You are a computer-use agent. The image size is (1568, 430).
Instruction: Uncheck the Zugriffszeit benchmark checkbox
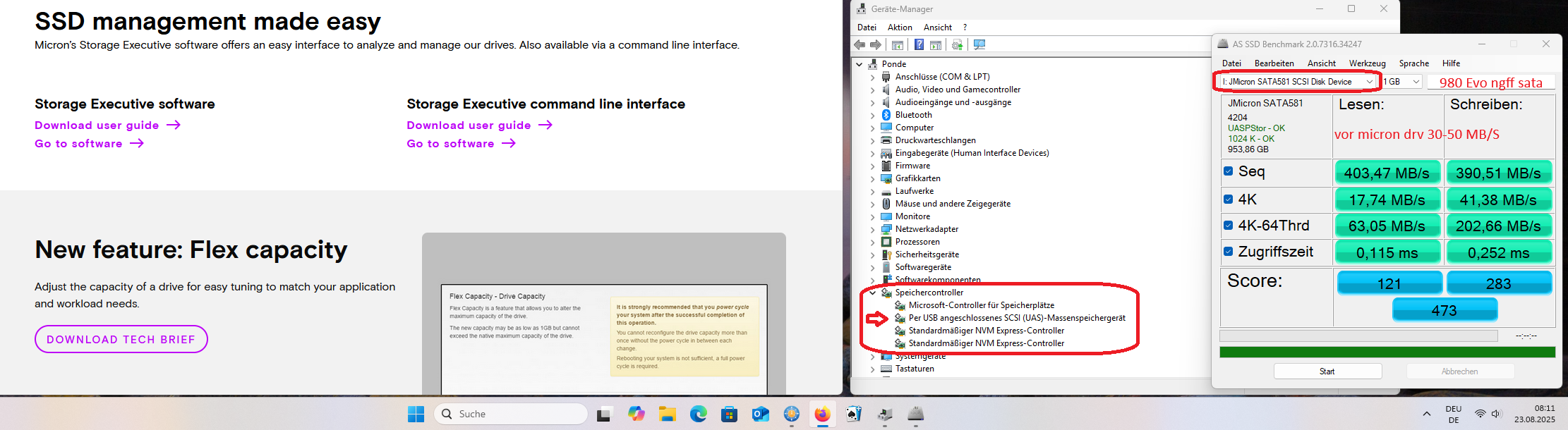(1229, 252)
